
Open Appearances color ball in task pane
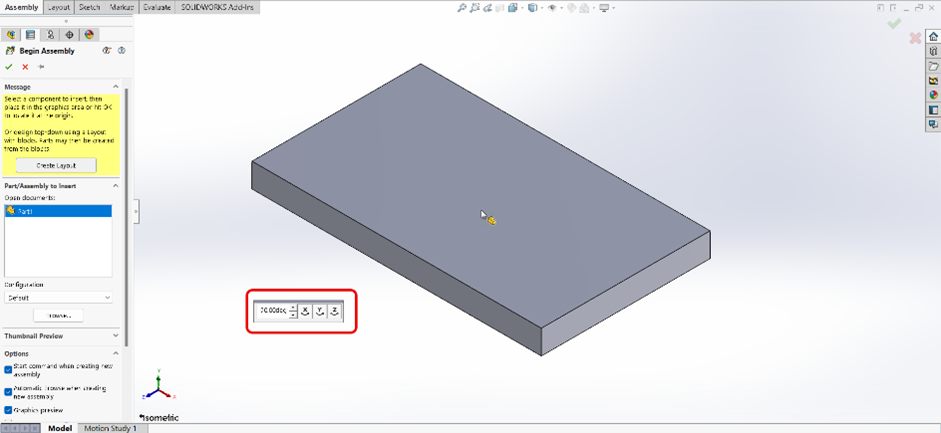coord(933,95)
